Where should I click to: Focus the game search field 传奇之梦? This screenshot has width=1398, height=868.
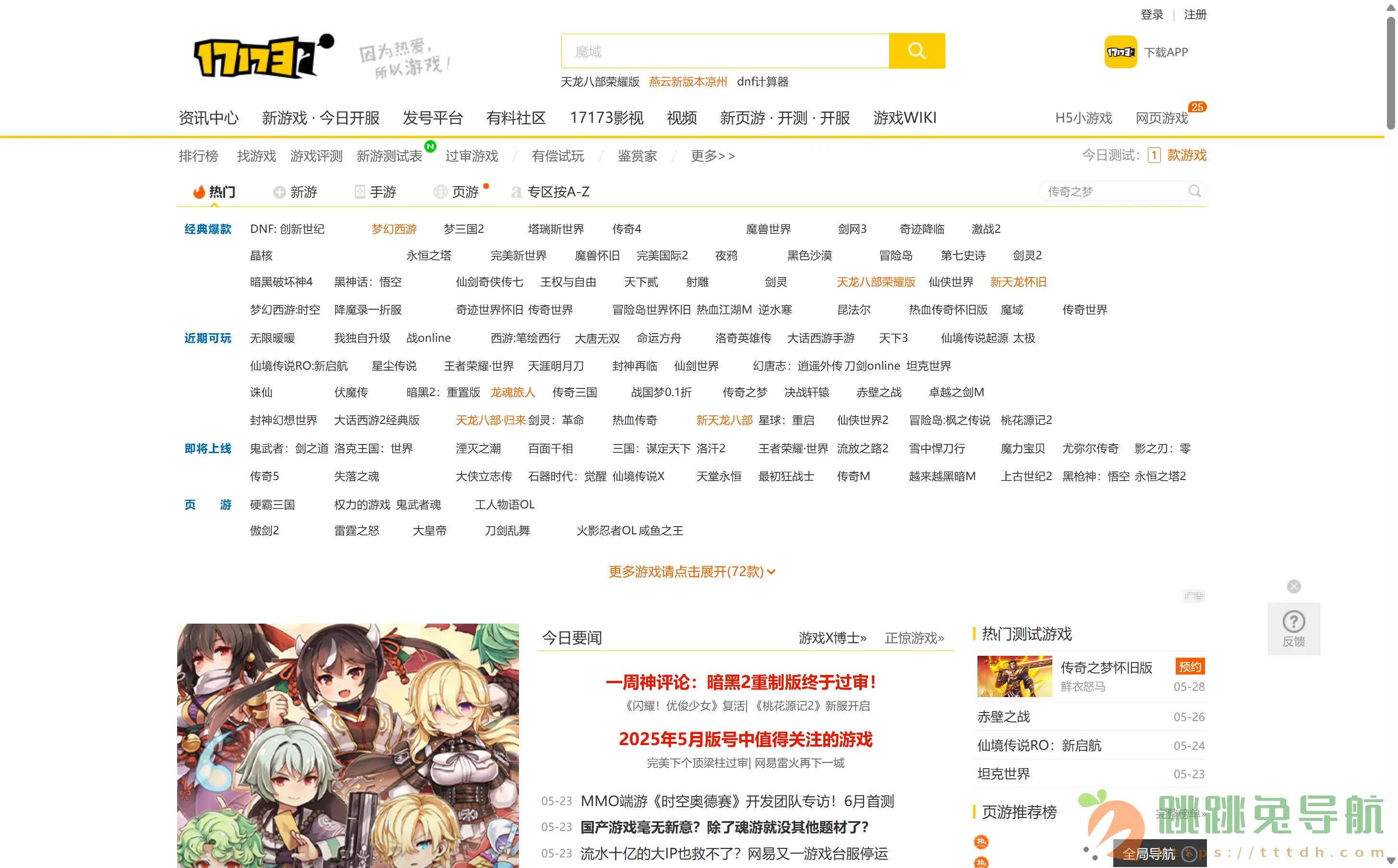point(1113,191)
